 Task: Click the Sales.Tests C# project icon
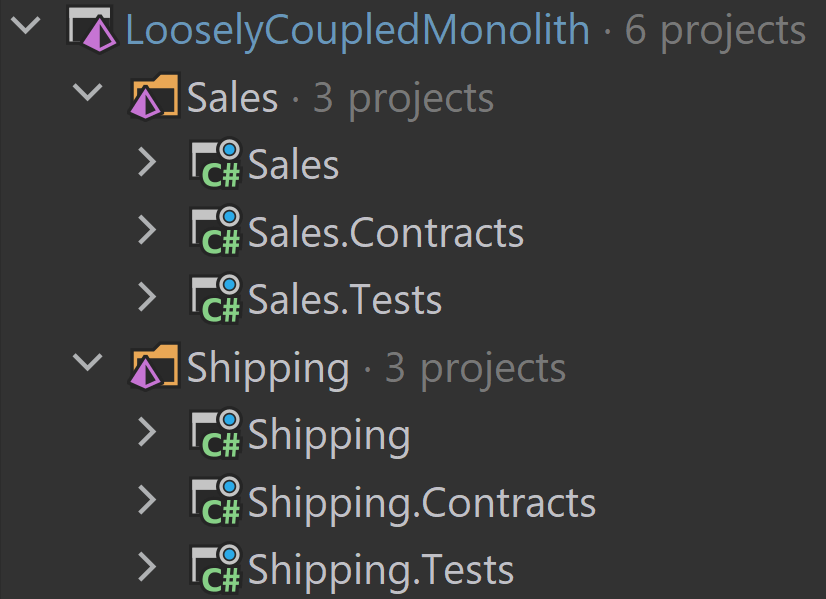click(x=215, y=299)
